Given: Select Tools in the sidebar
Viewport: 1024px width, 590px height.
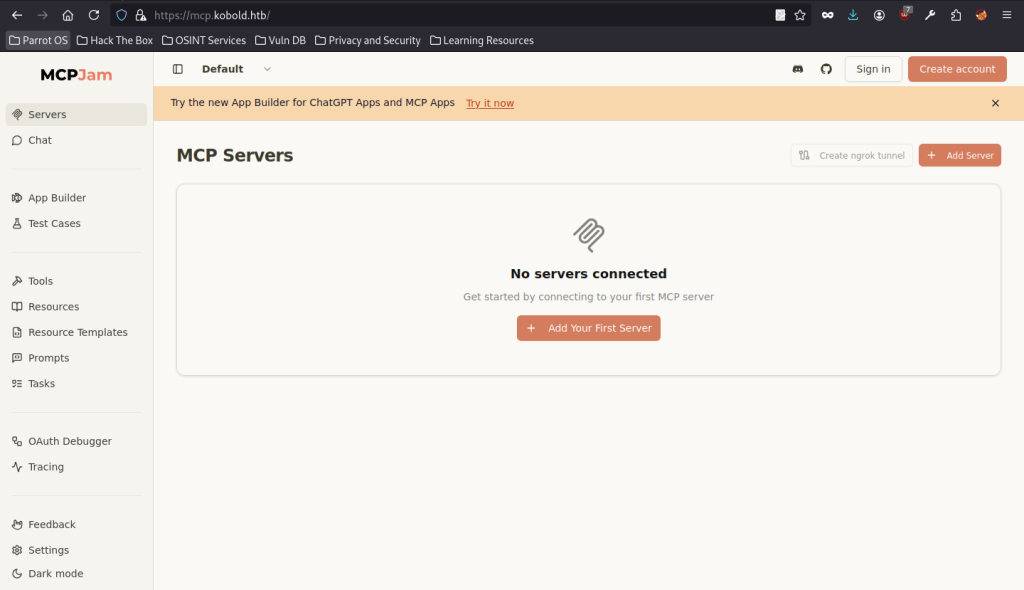Looking at the screenshot, I should click(x=76, y=281).
